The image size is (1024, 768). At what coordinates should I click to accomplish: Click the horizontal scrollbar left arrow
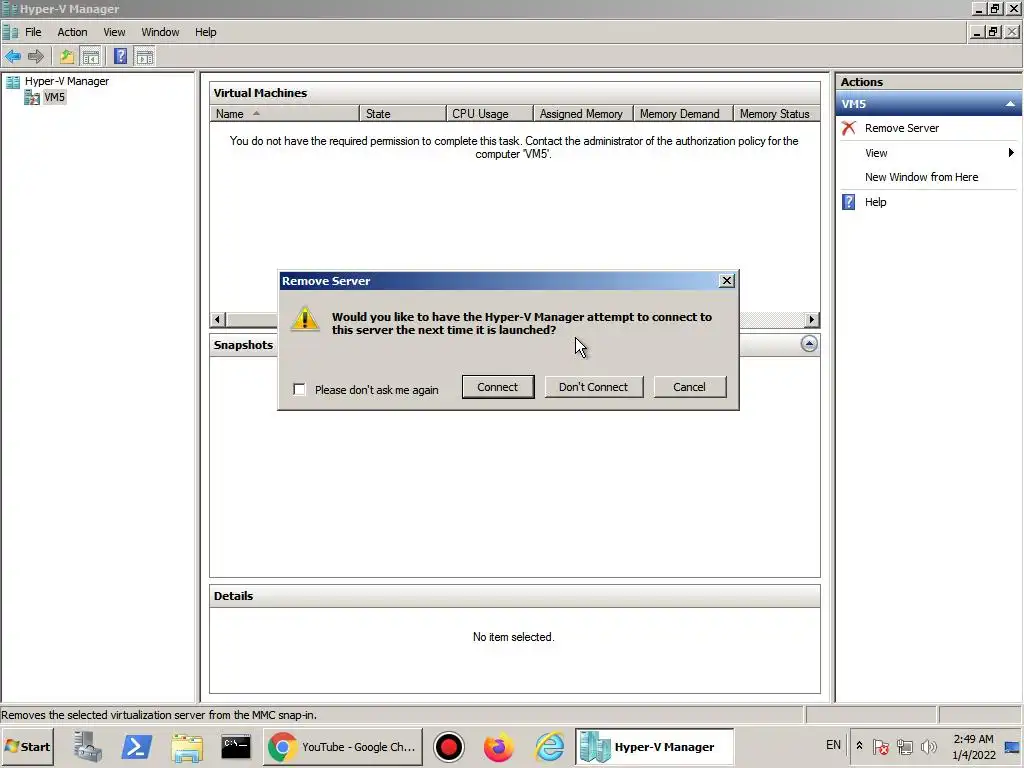coord(218,319)
